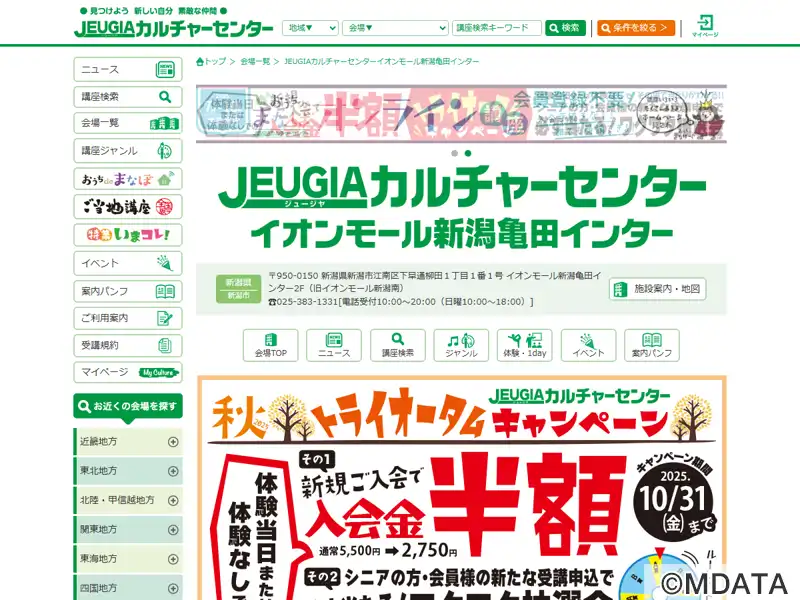This screenshot has width=800, height=600.
Task: Click the 半額 campaign top banner
Action: [461, 114]
